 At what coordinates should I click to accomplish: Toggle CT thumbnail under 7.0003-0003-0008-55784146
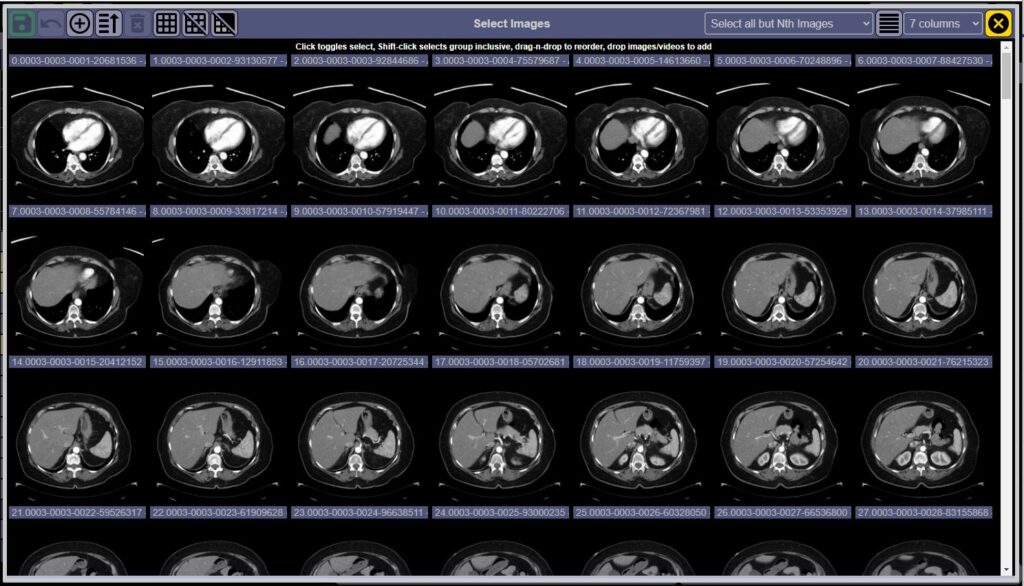click(77, 287)
